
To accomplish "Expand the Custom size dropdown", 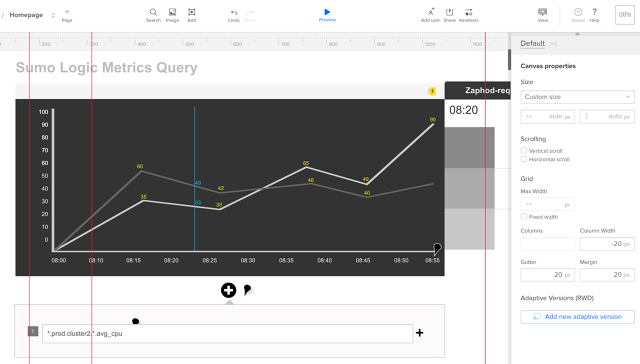I will [x=577, y=97].
